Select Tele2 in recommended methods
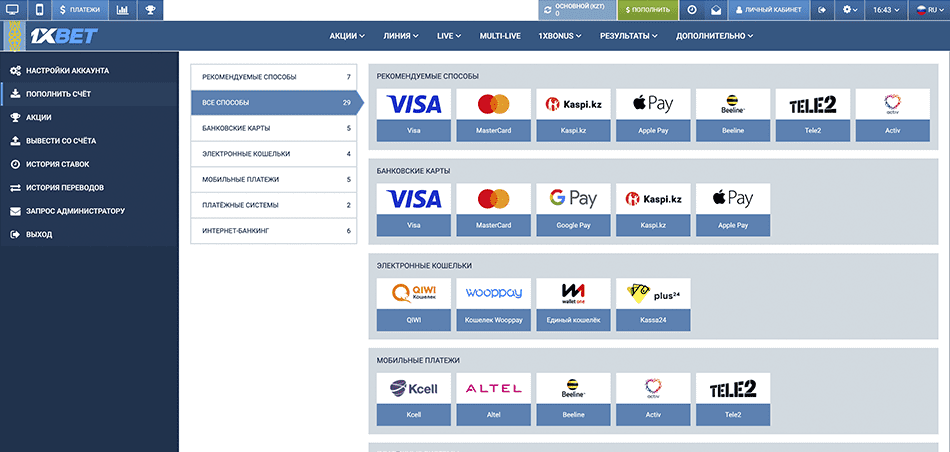 (813, 115)
